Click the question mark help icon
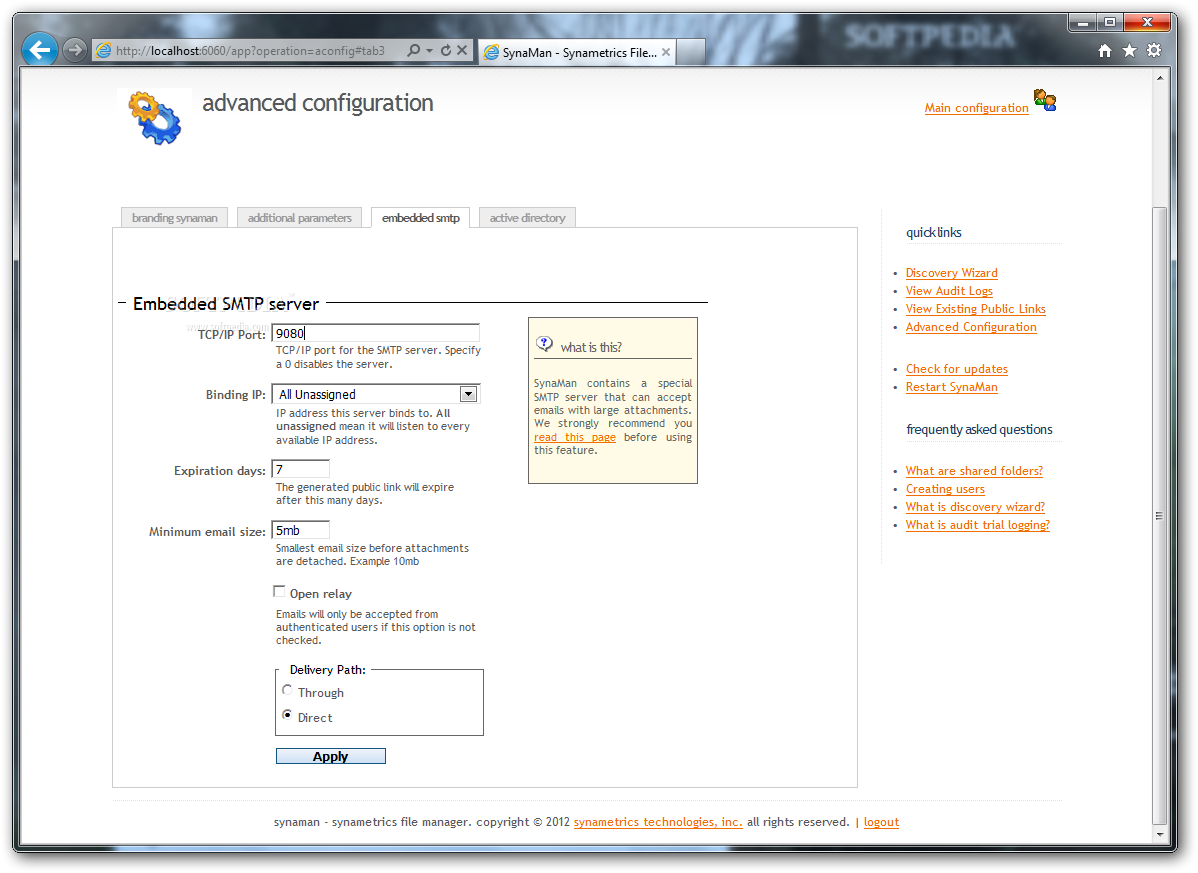Screen dimensions: 1198x873 point(545,344)
